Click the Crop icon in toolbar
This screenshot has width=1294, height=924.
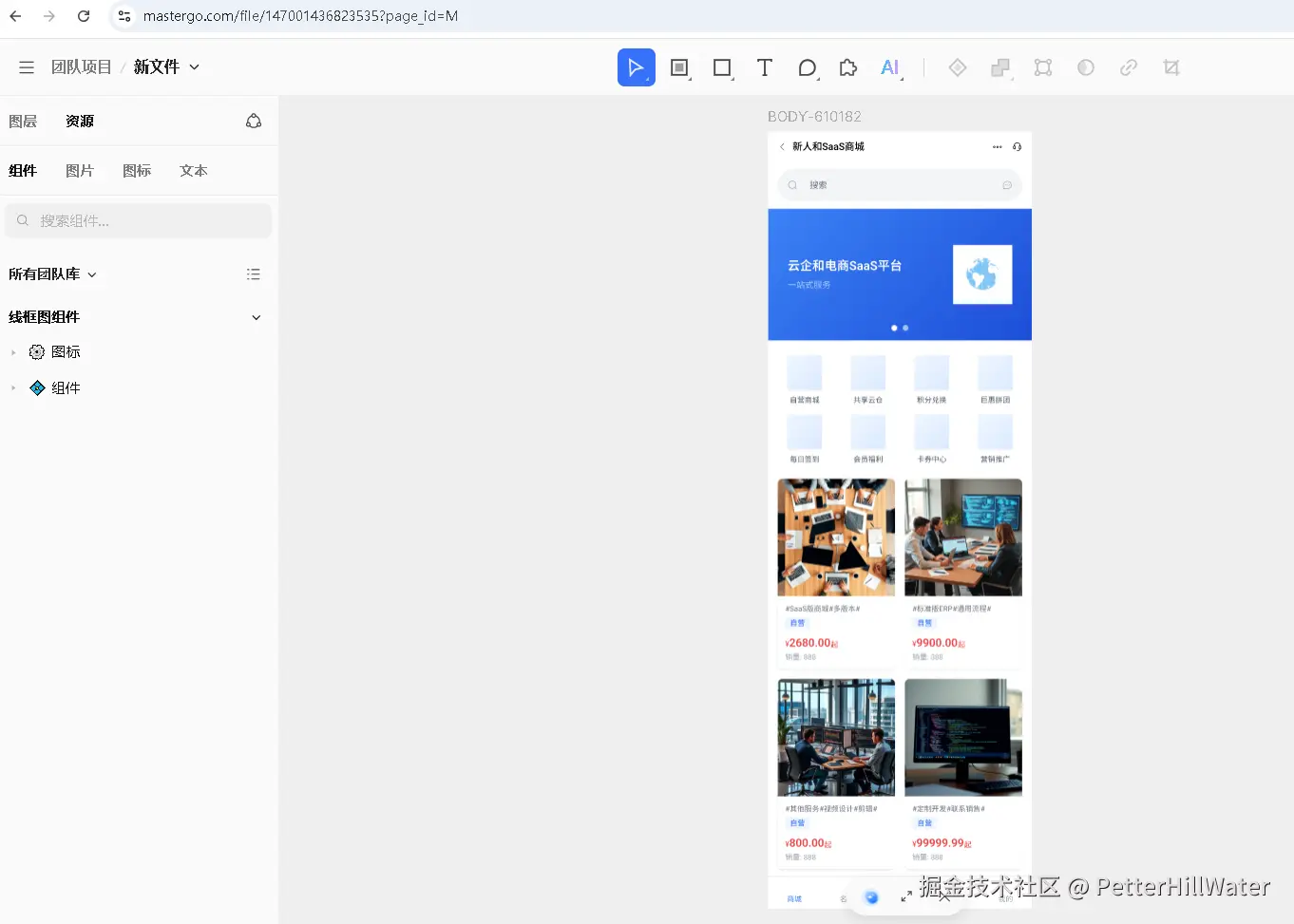click(x=1171, y=67)
